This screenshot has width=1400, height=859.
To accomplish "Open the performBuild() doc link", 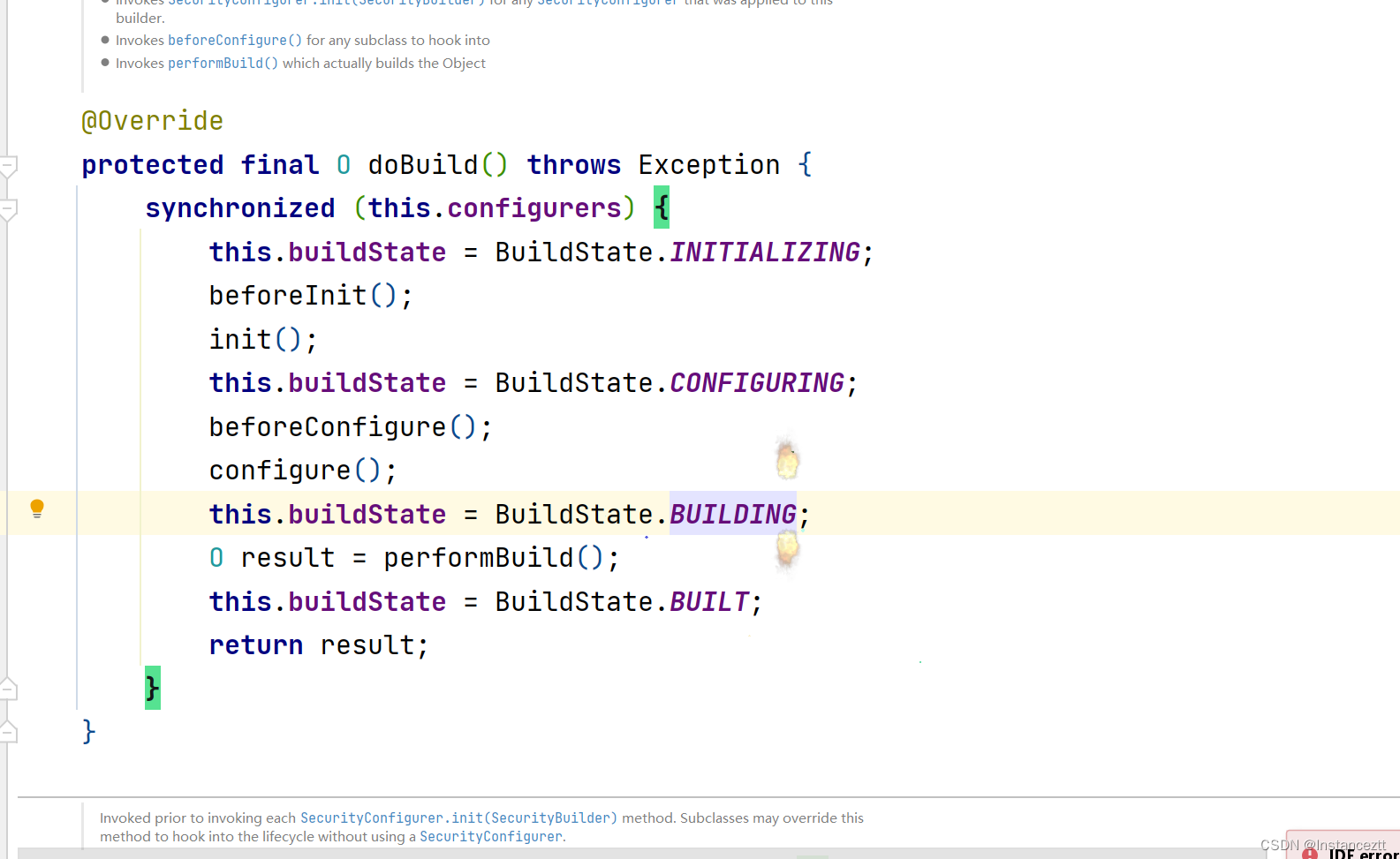I will pyautogui.click(x=223, y=64).
